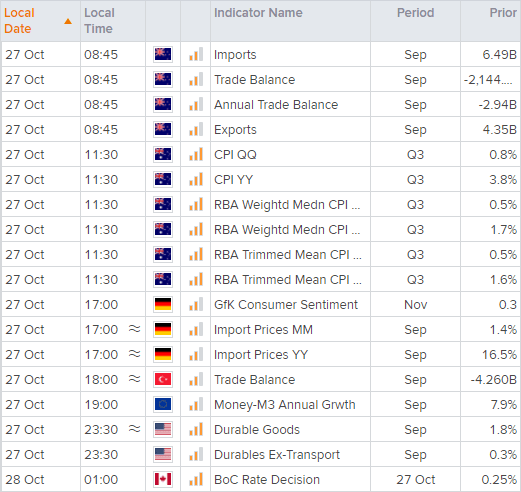Select the Exports row prior value 4.35B
The image size is (521, 492).
pos(500,129)
